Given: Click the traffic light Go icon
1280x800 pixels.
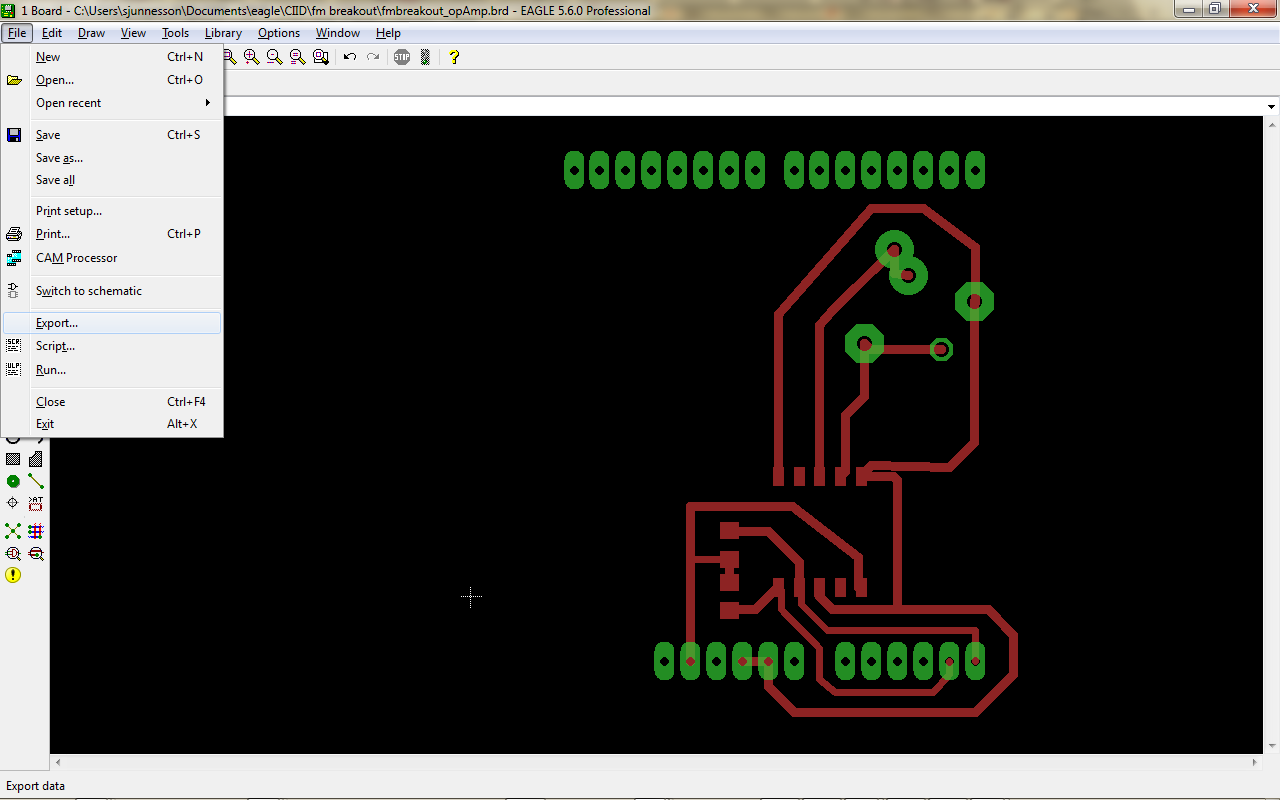Looking at the screenshot, I should point(425,57).
